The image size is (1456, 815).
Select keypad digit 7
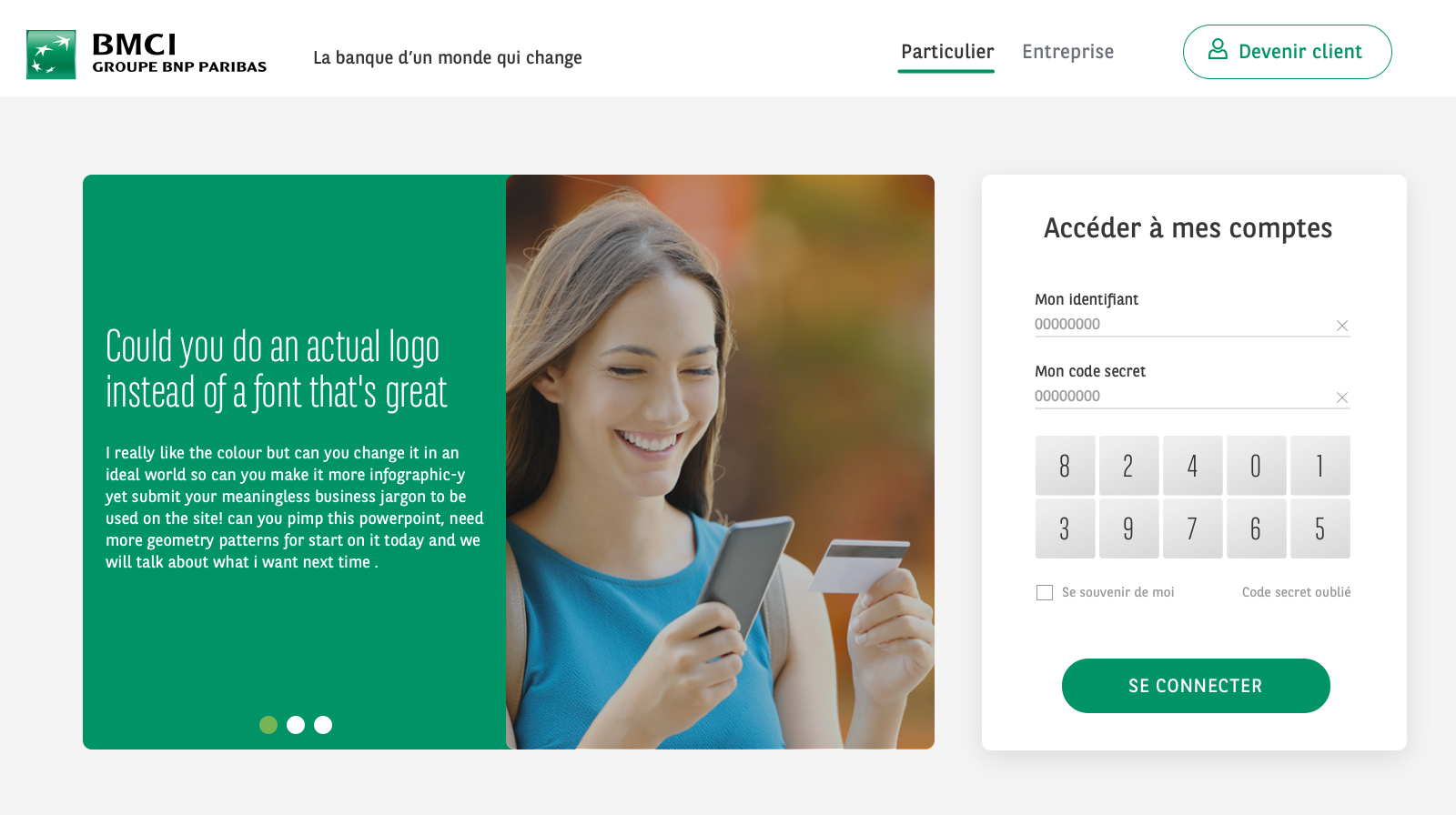click(x=1192, y=528)
